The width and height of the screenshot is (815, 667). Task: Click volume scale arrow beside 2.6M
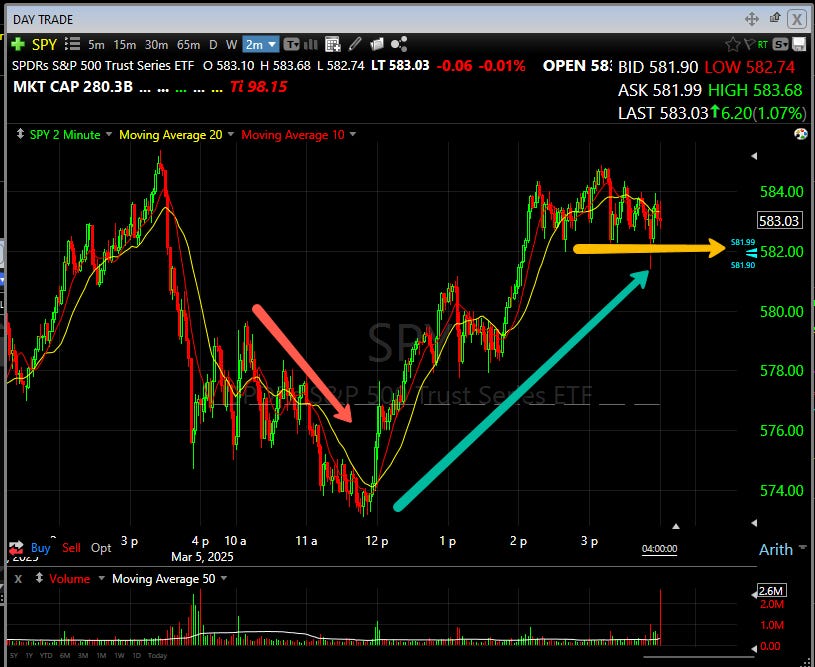click(754, 595)
